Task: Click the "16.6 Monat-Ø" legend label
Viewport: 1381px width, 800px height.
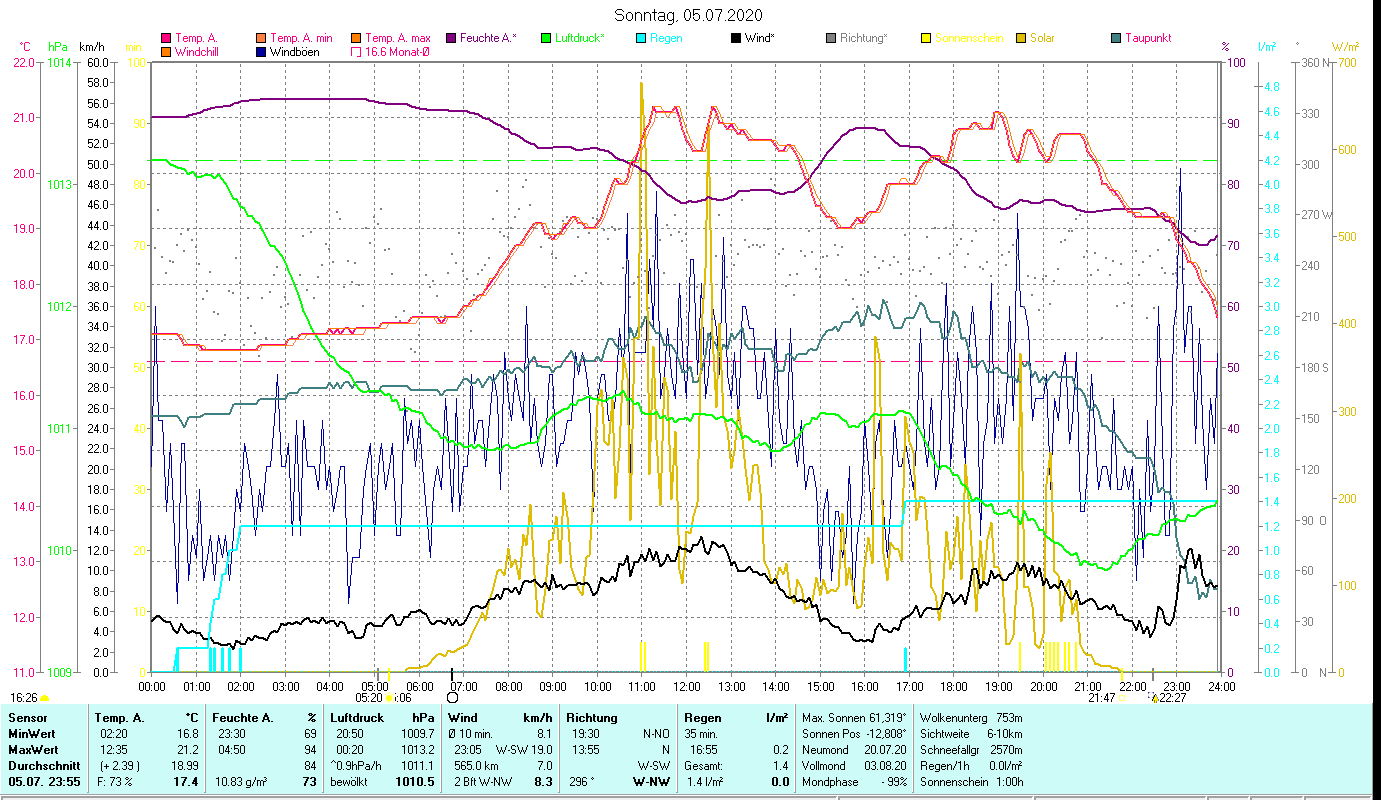Action: pyautogui.click(x=398, y=52)
